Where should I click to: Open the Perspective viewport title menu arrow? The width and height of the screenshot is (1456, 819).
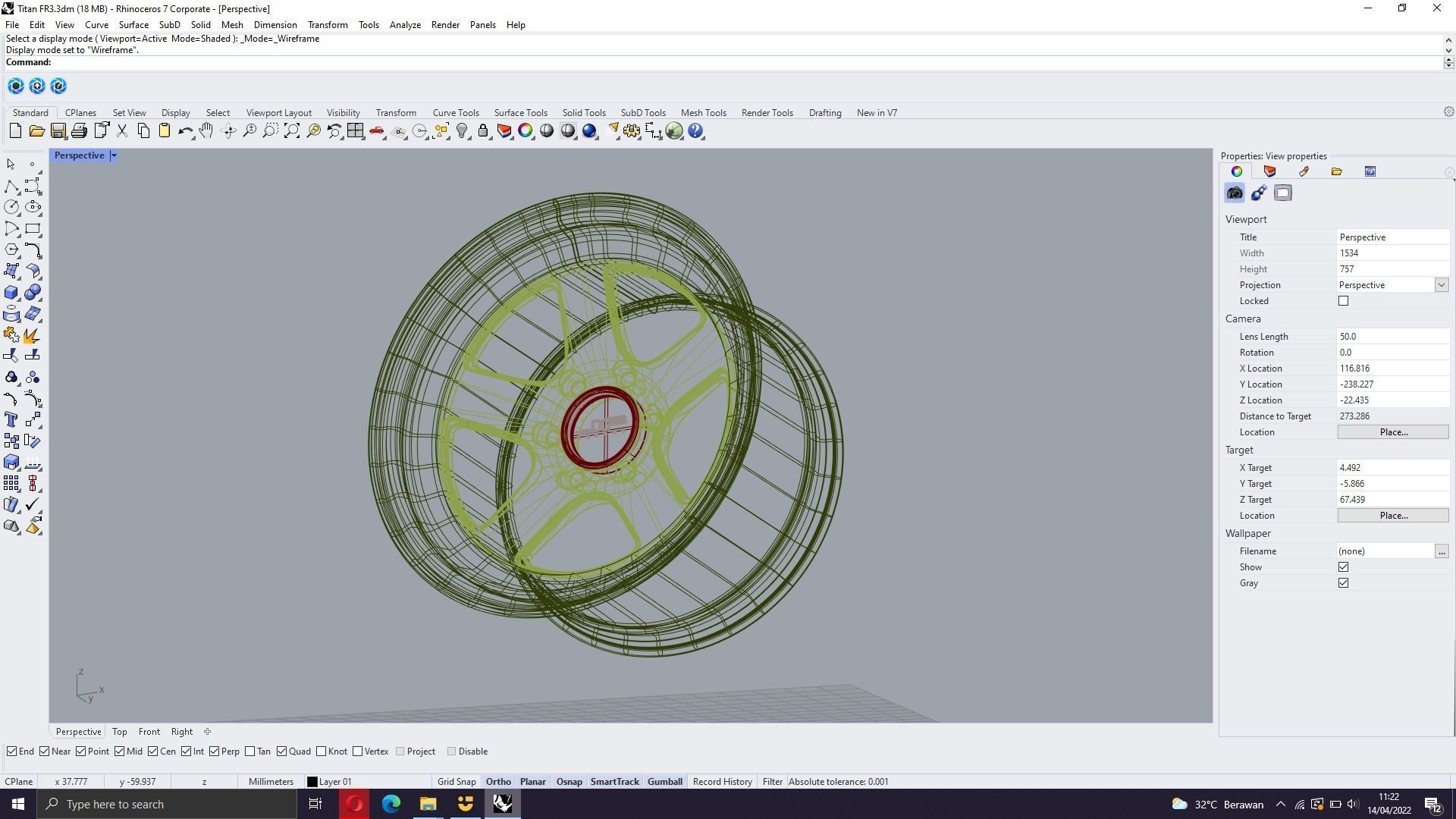(x=114, y=155)
